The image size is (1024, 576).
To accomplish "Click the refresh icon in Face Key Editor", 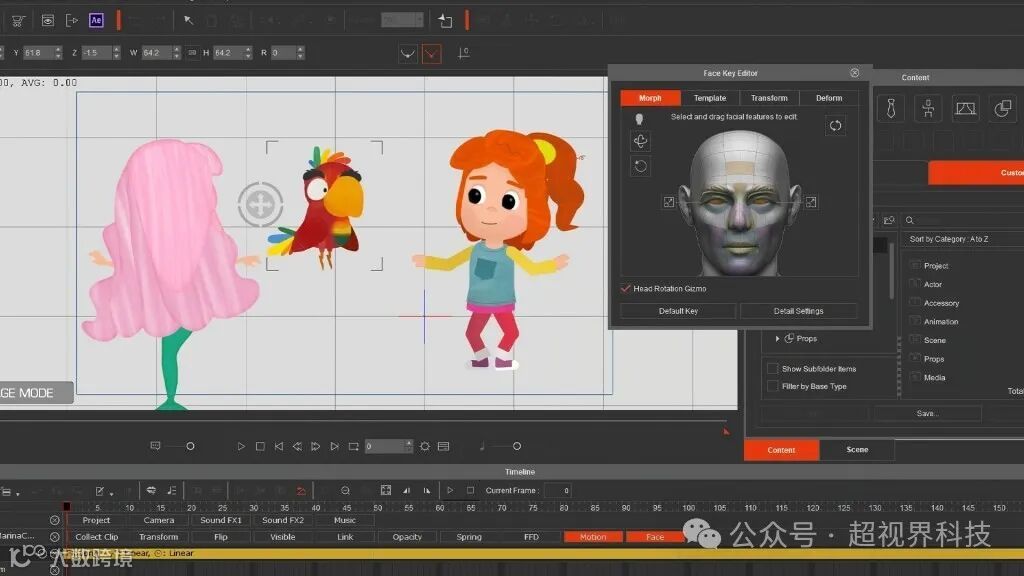I will tap(835, 125).
